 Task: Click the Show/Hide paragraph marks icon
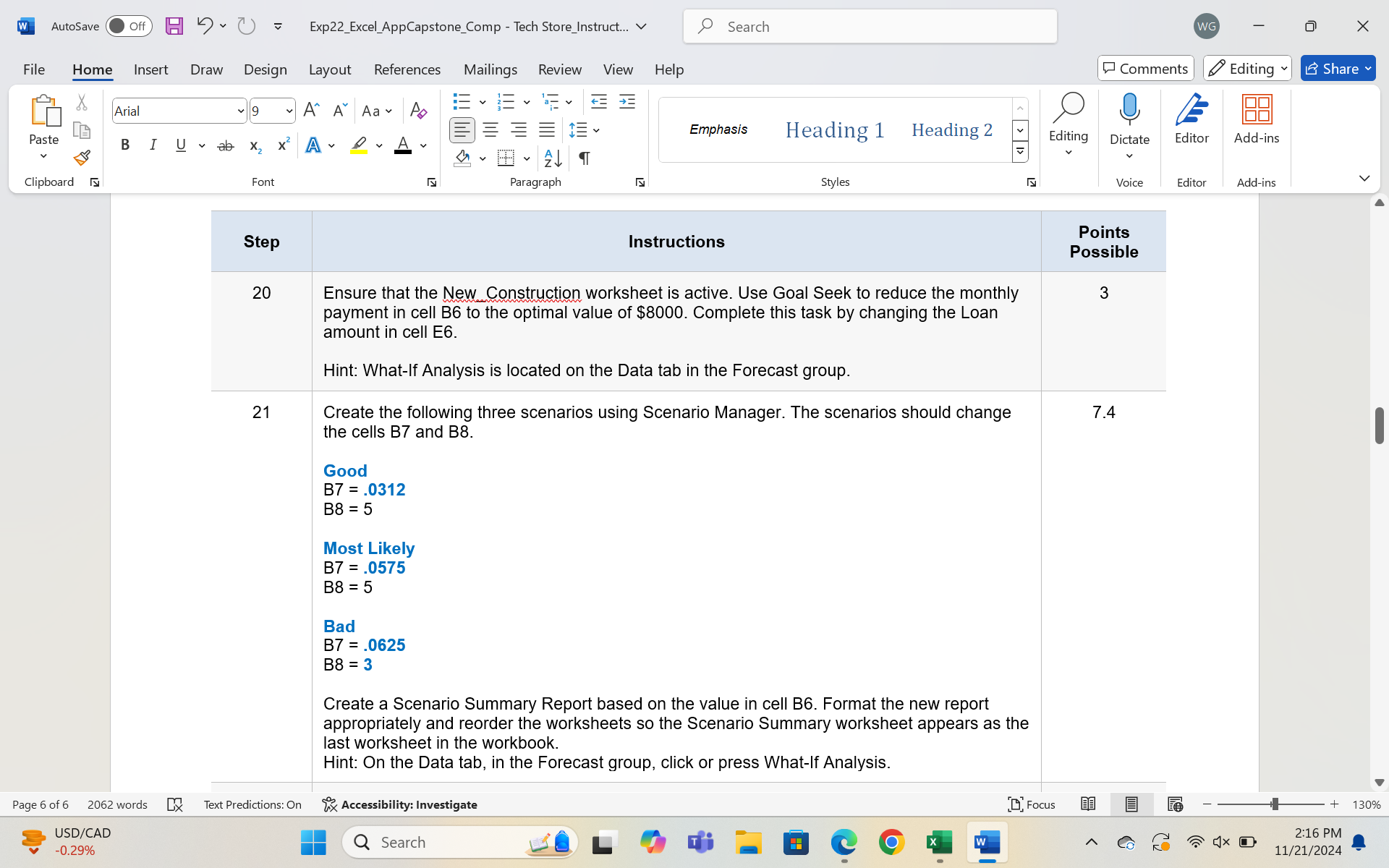tap(585, 158)
